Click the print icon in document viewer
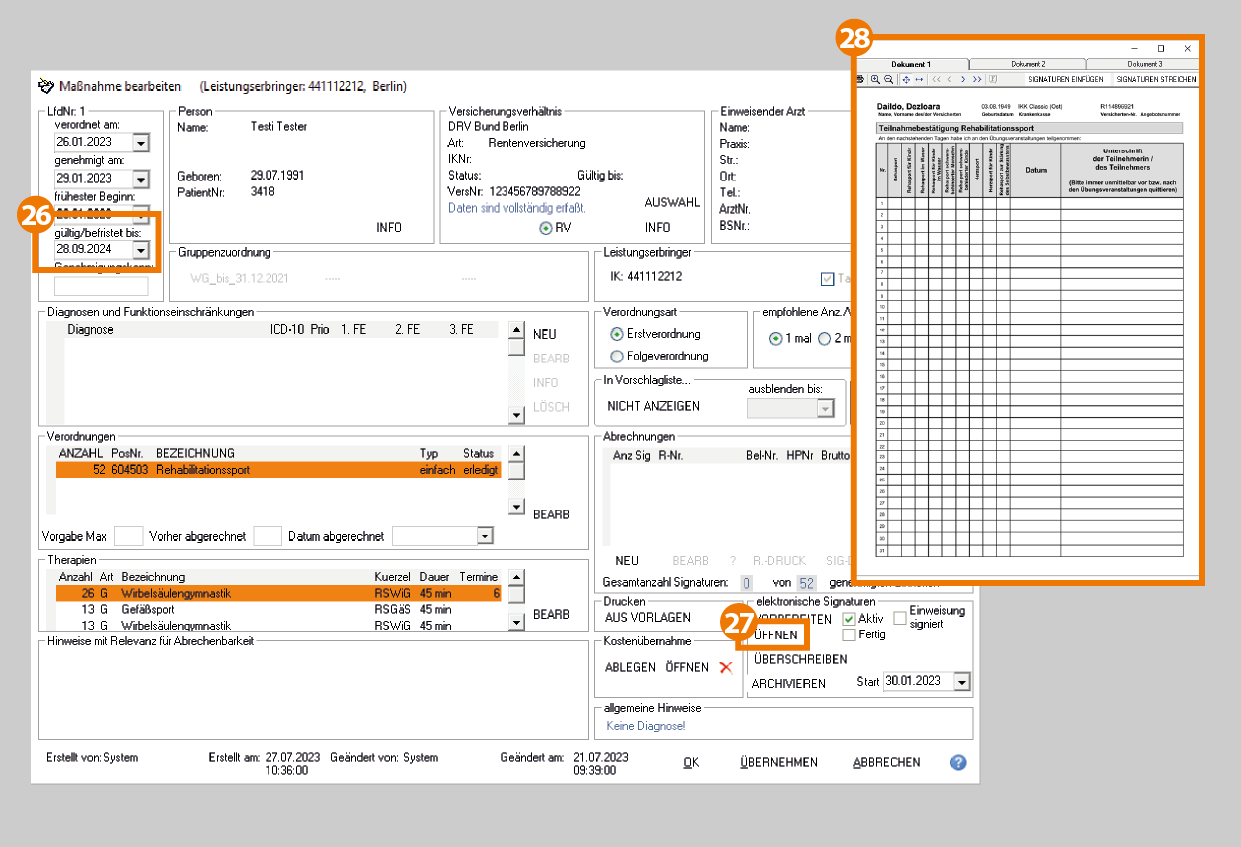The height and width of the screenshot is (847, 1241). (x=861, y=79)
